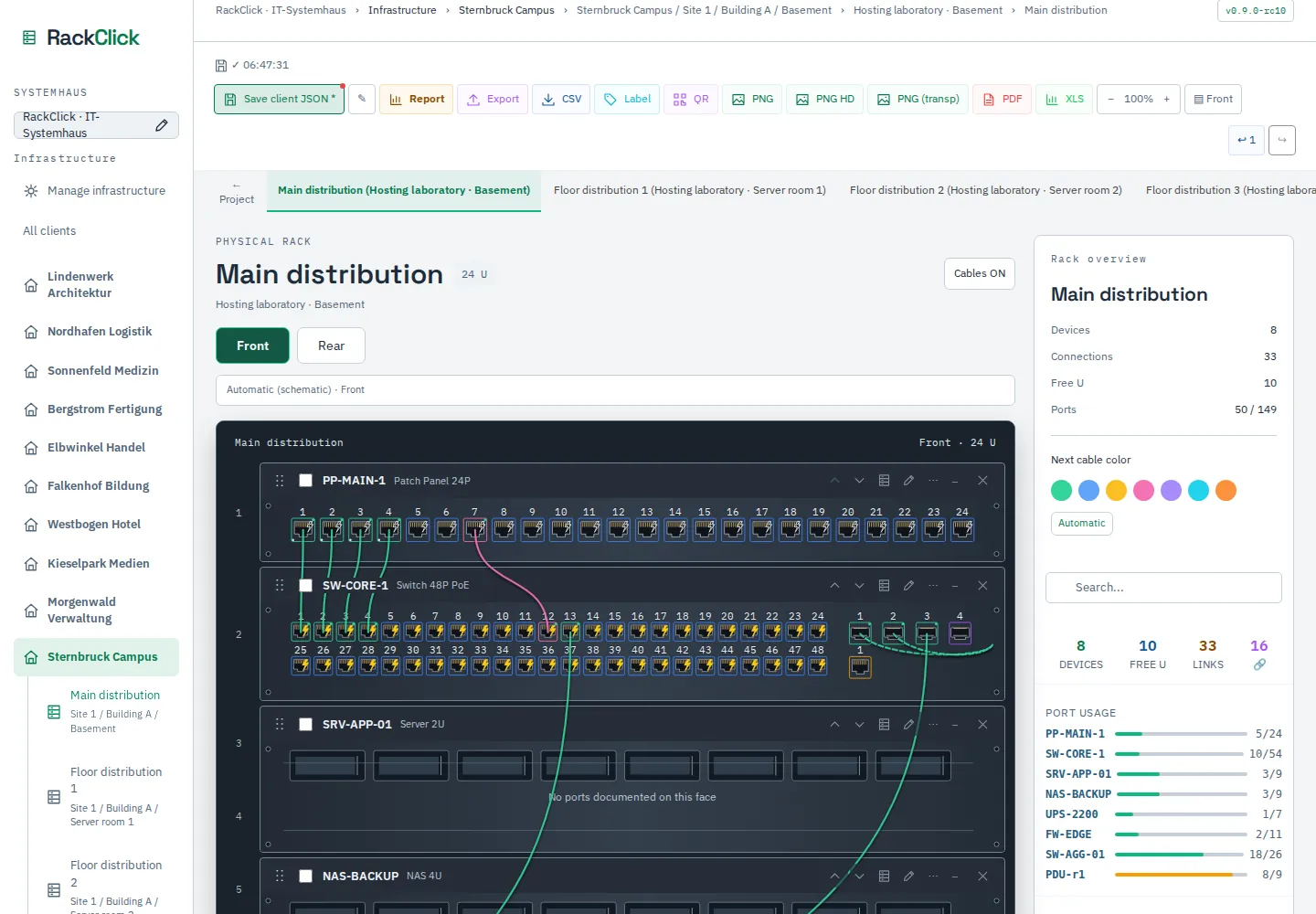
Task: Export the rack as PDF
Action: (1003, 99)
